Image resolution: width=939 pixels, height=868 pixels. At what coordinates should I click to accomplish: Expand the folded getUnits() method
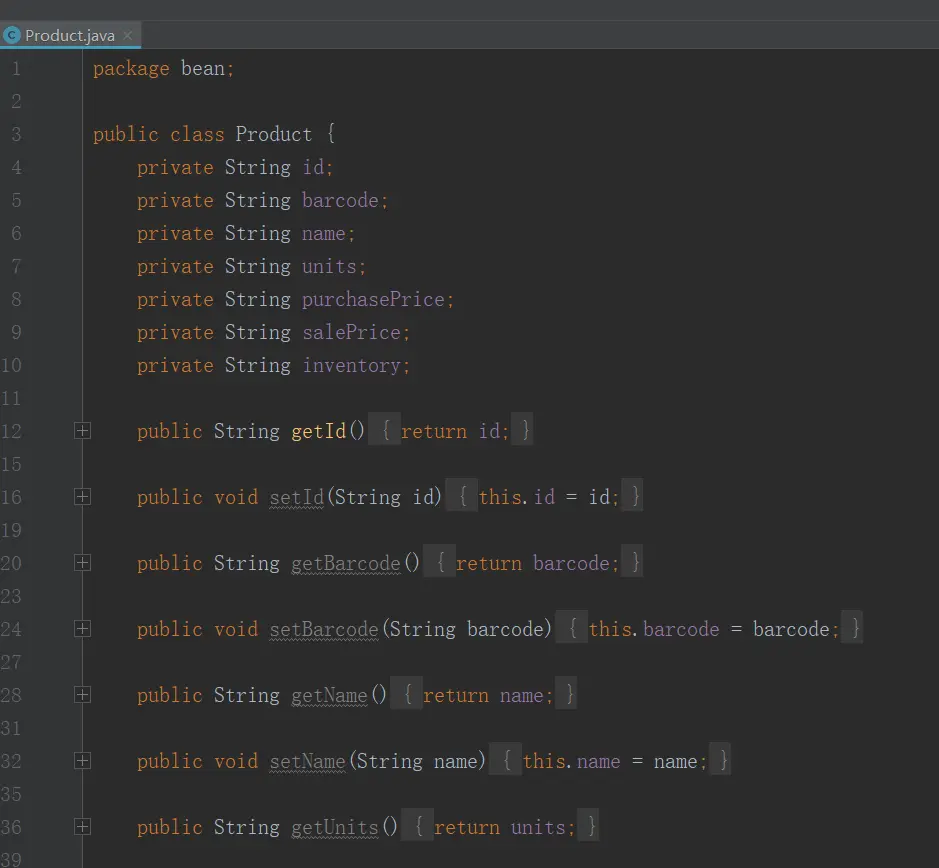coord(82,827)
